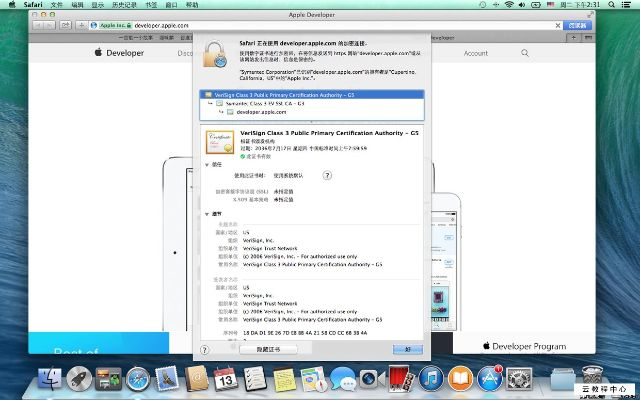Open the 文件 menu
This screenshot has height=400, width=640.
click(57, 5)
